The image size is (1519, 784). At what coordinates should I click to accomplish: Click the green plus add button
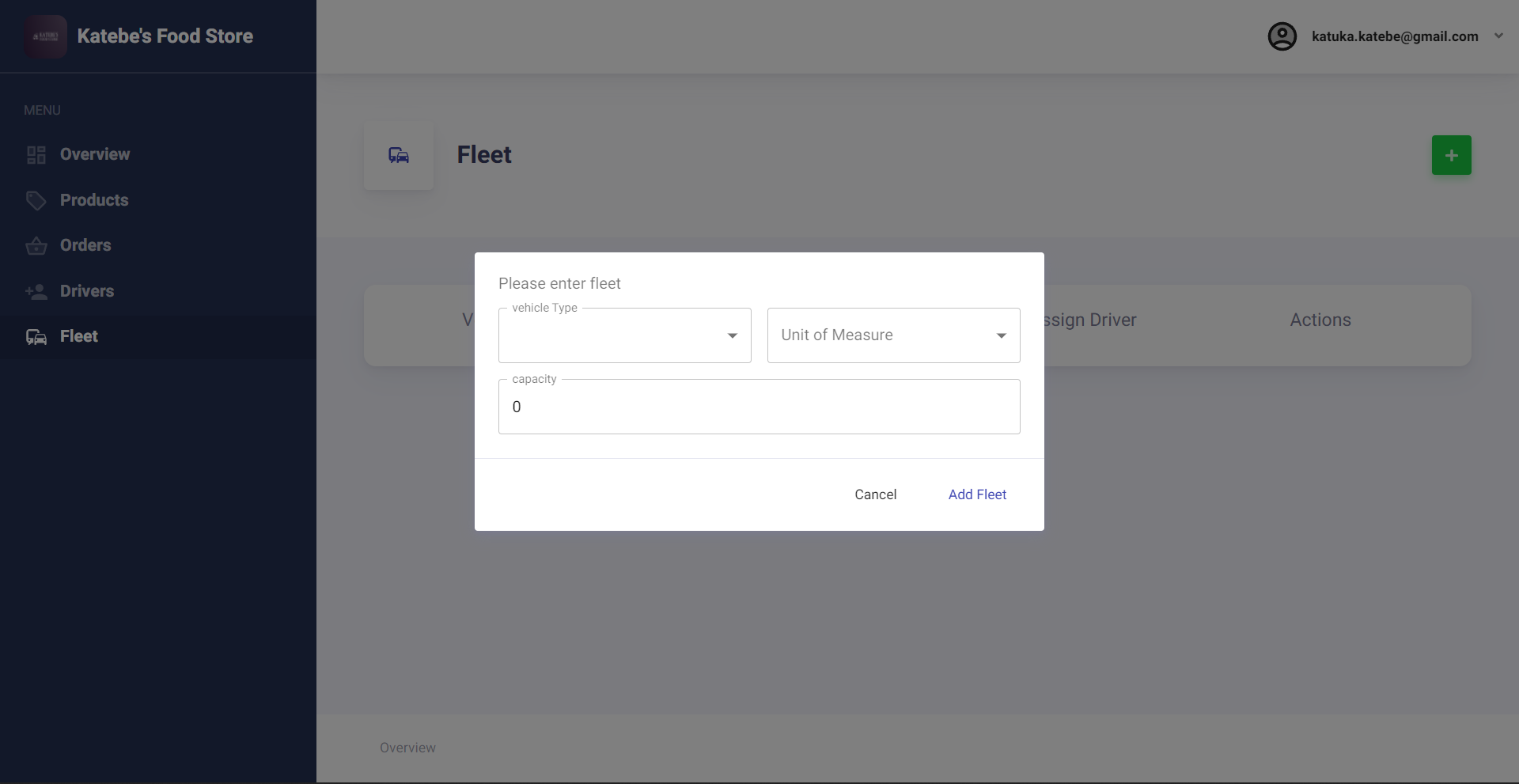(1451, 155)
